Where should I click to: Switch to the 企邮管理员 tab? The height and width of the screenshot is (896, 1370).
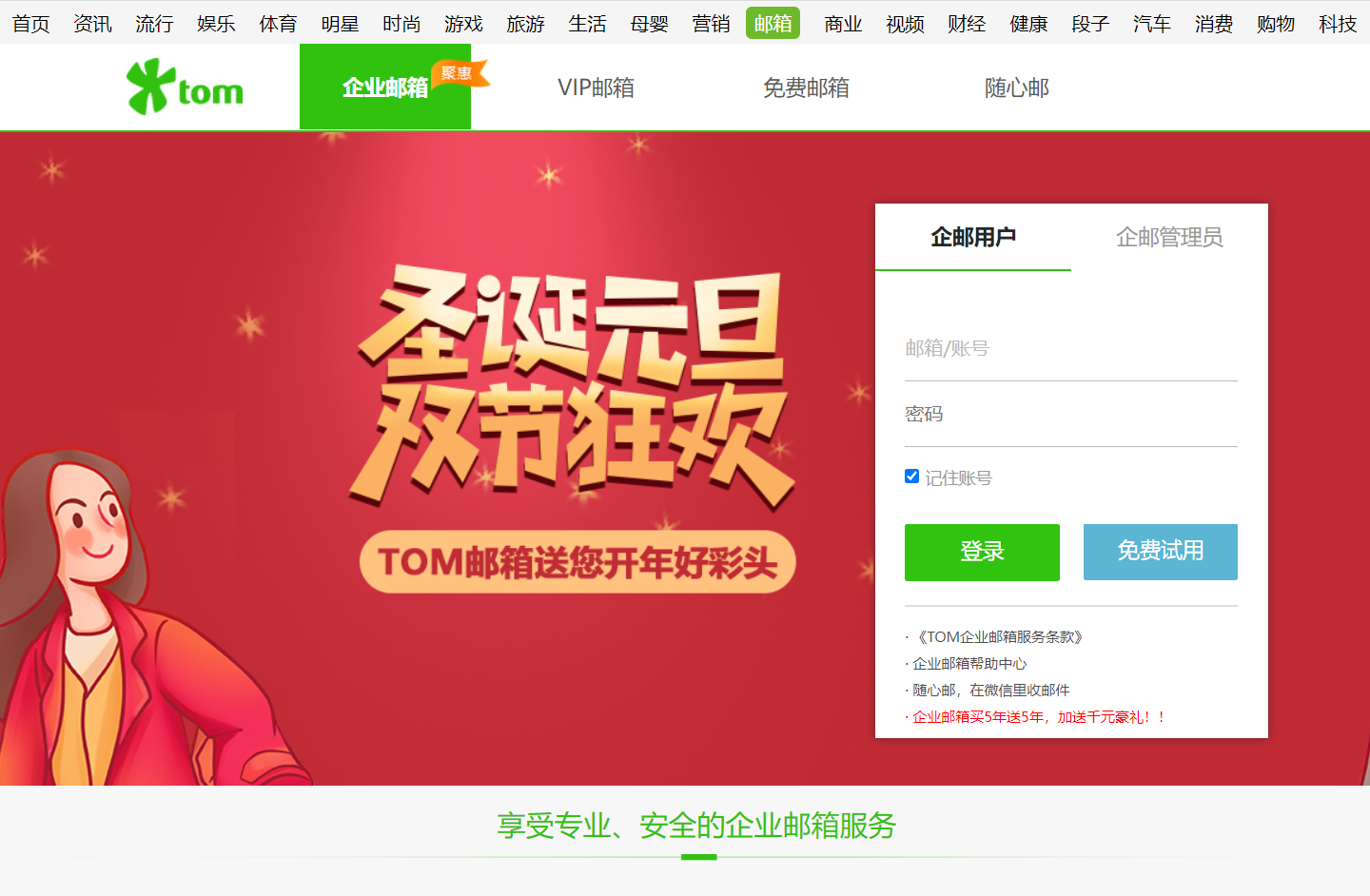click(x=1169, y=237)
